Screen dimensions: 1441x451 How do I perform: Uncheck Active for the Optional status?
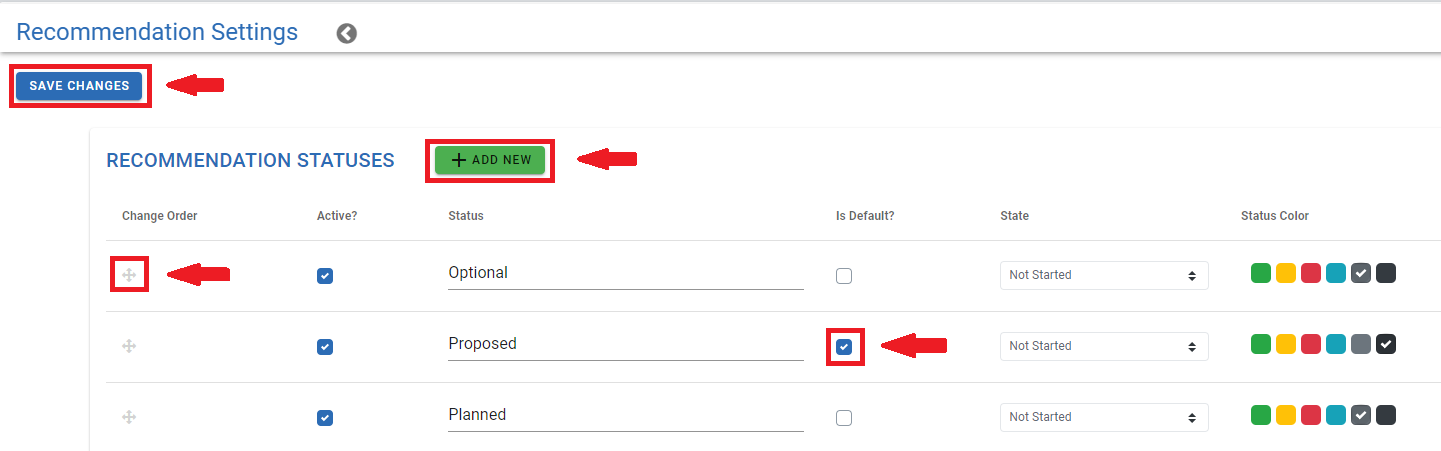(x=325, y=276)
